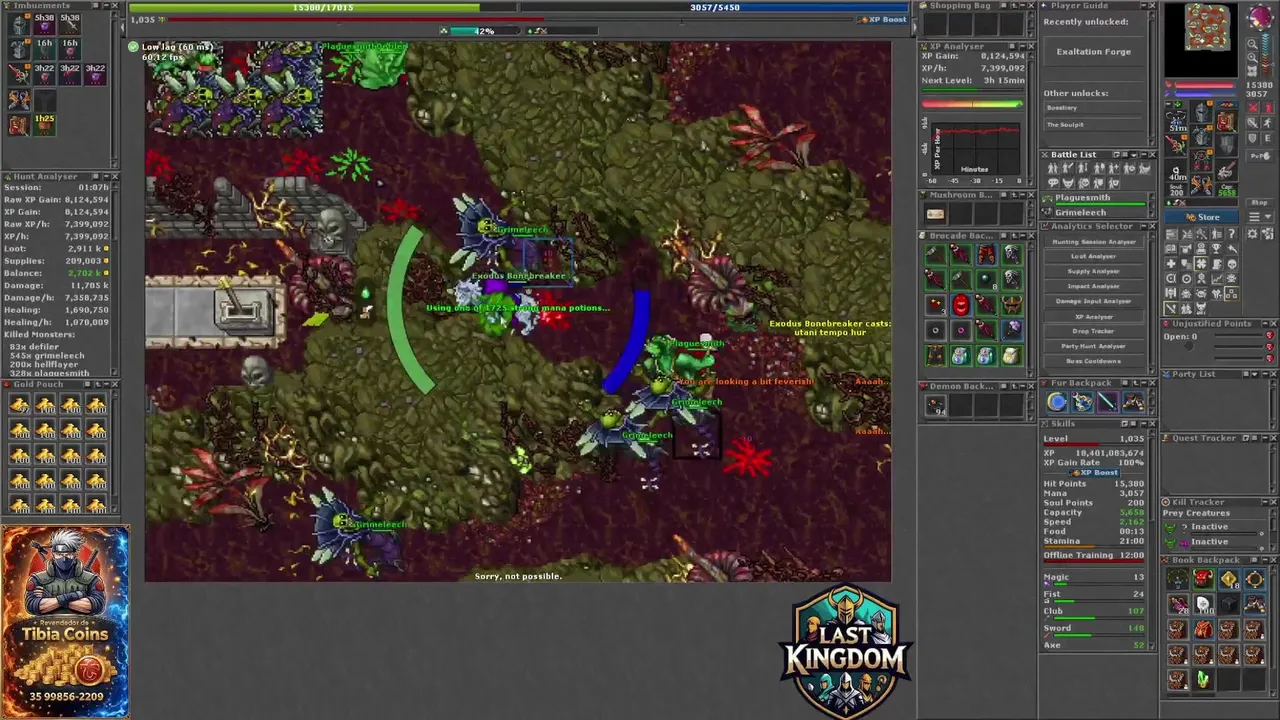
Task: Open the gear options icon
Action: click(1252, 233)
